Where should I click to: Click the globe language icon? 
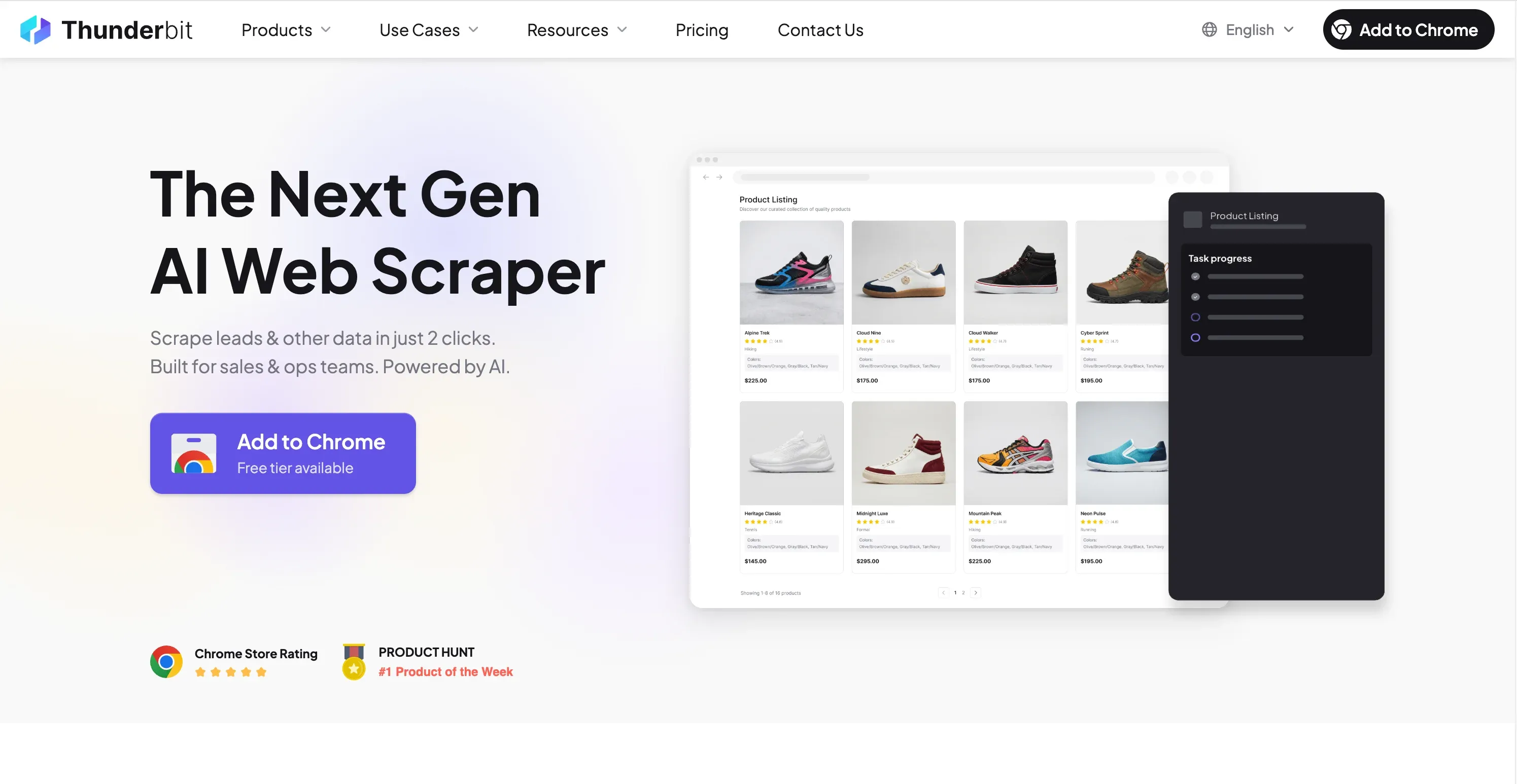1209,29
